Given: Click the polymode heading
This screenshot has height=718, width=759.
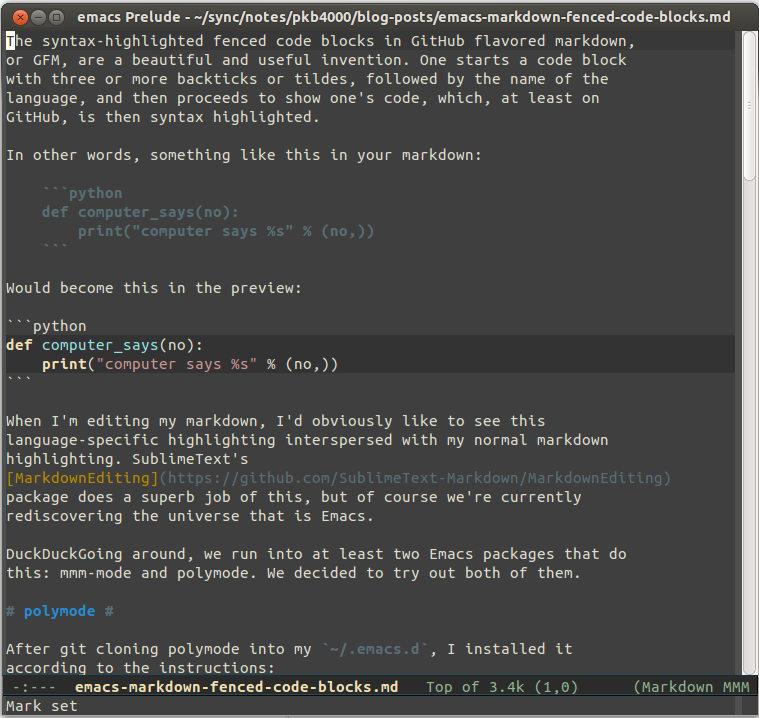Looking at the screenshot, I should tap(60, 611).
